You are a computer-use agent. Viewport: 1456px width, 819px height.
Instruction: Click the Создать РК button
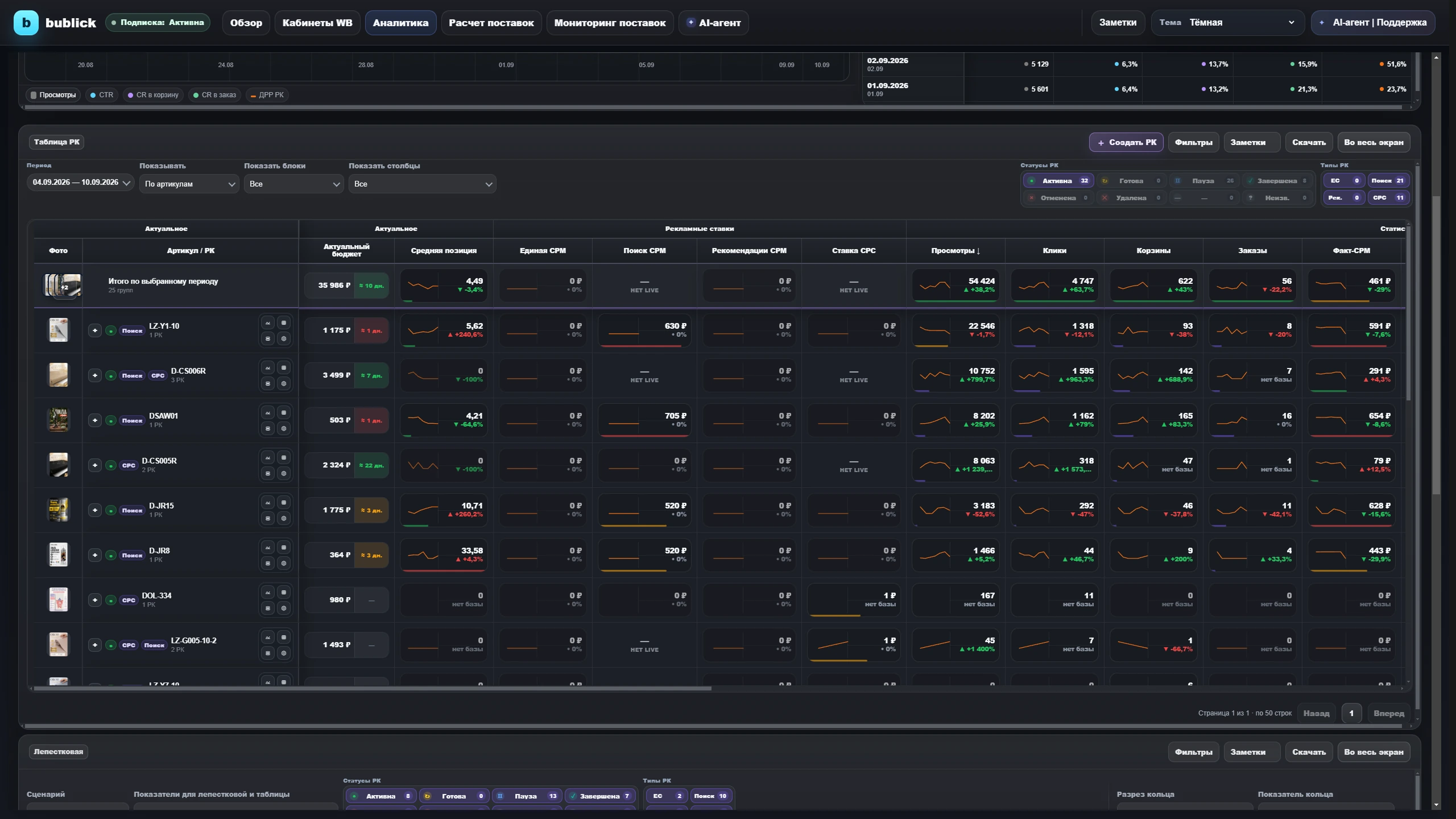(1126, 143)
